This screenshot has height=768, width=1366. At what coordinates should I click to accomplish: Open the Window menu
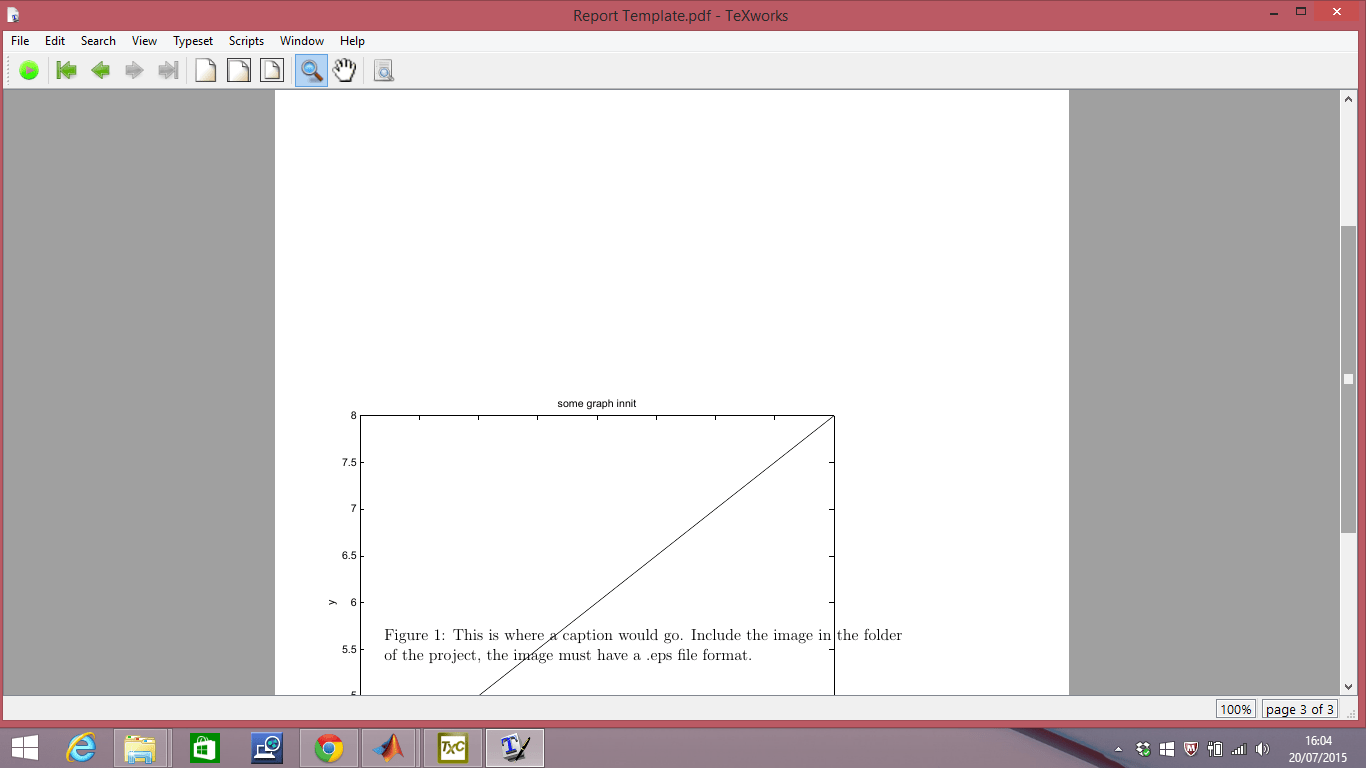pyautogui.click(x=302, y=41)
